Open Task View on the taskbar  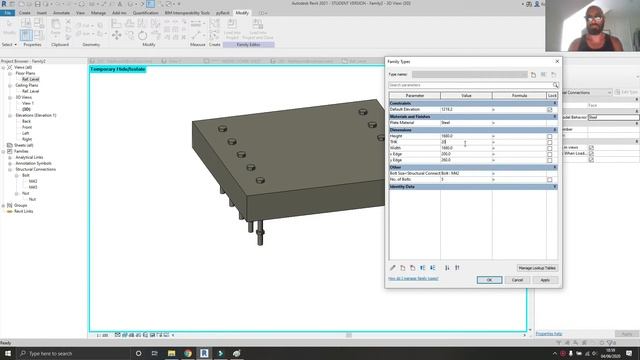tap(155, 353)
